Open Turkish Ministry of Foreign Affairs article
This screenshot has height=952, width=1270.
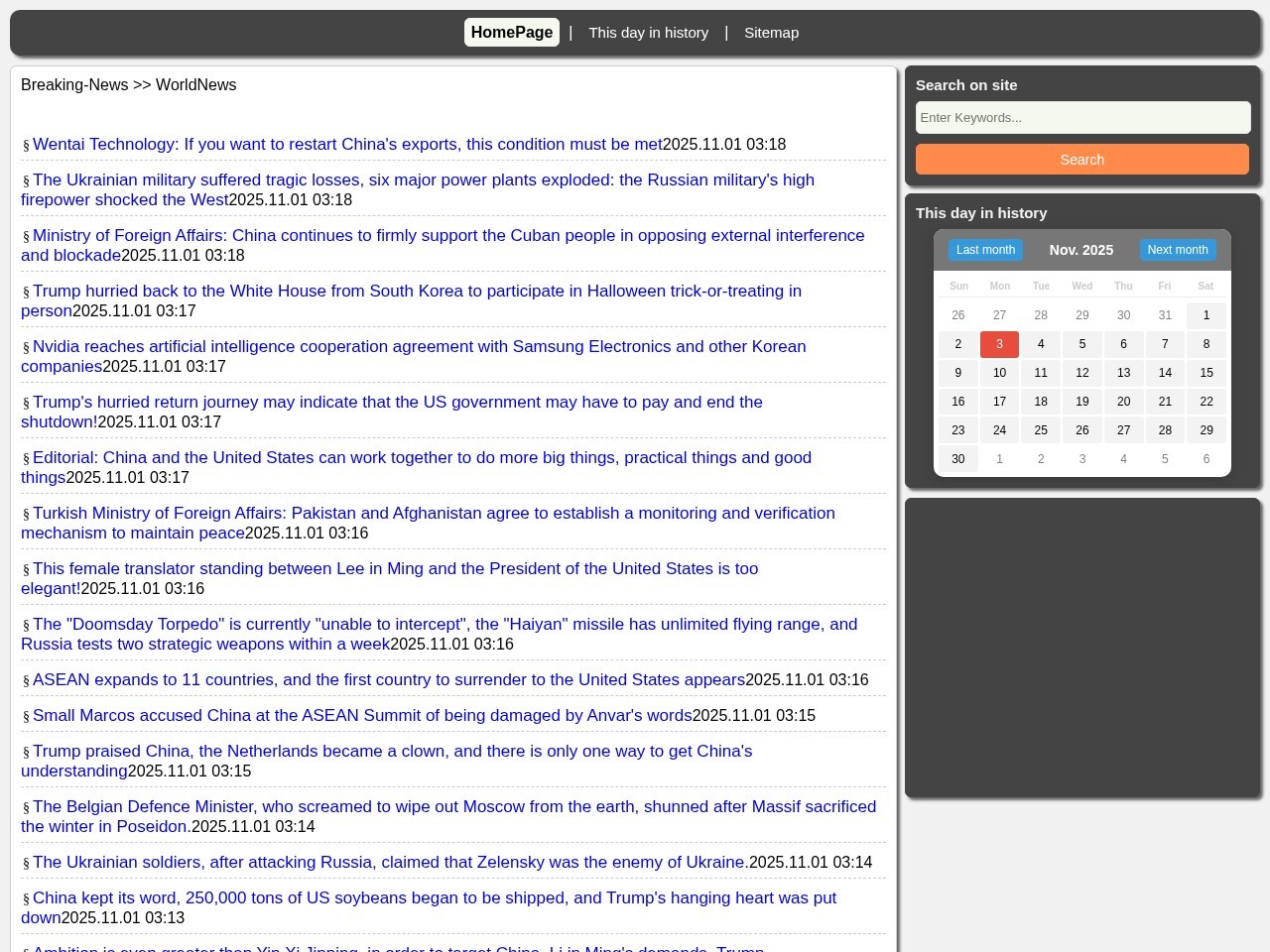click(x=434, y=514)
